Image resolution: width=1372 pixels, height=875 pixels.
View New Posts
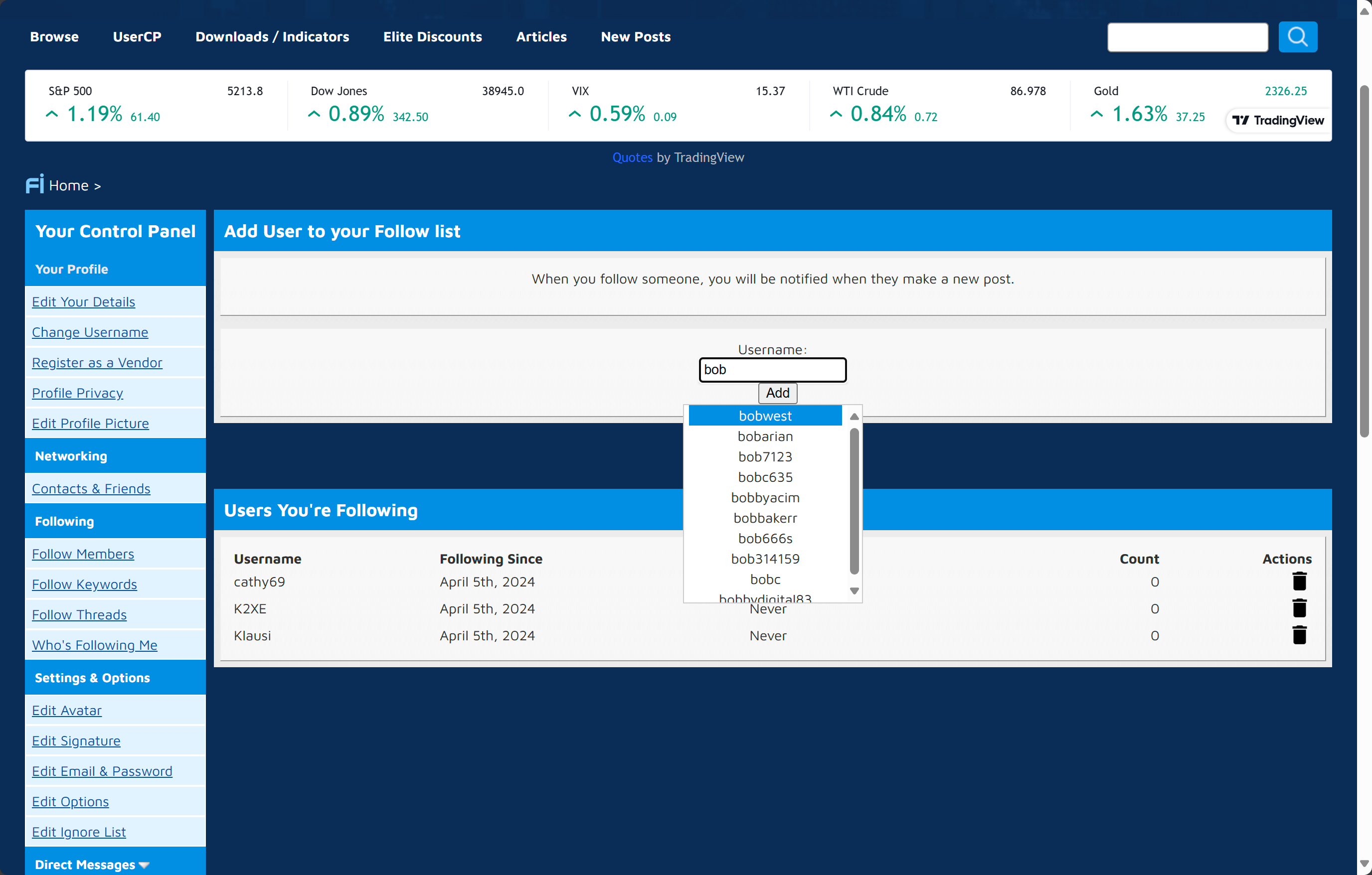pos(635,36)
